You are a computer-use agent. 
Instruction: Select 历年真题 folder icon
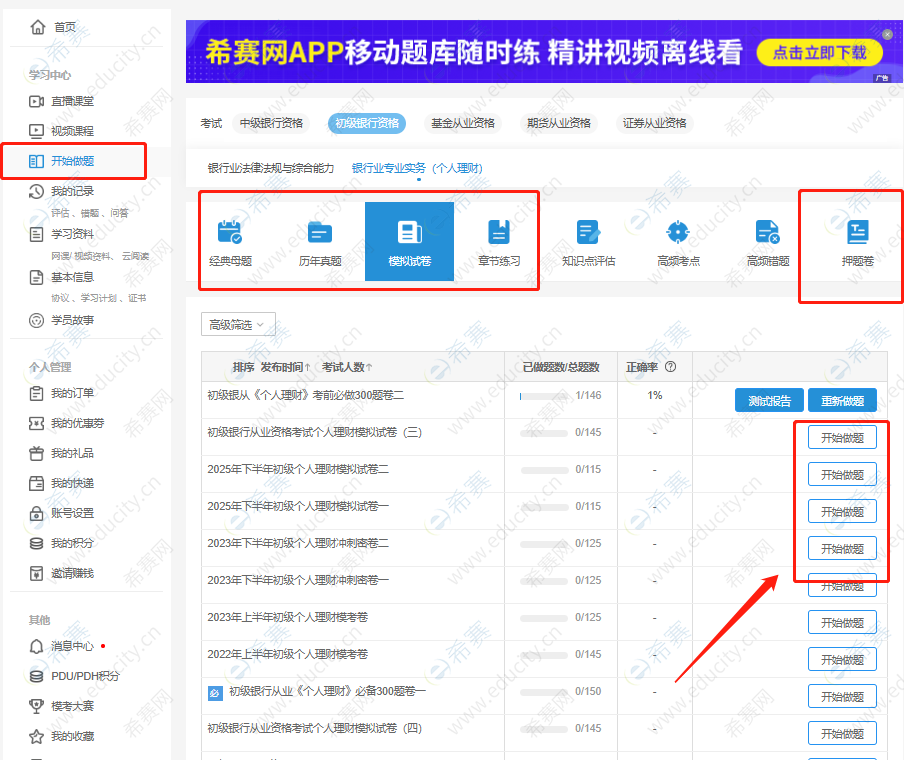(320, 232)
